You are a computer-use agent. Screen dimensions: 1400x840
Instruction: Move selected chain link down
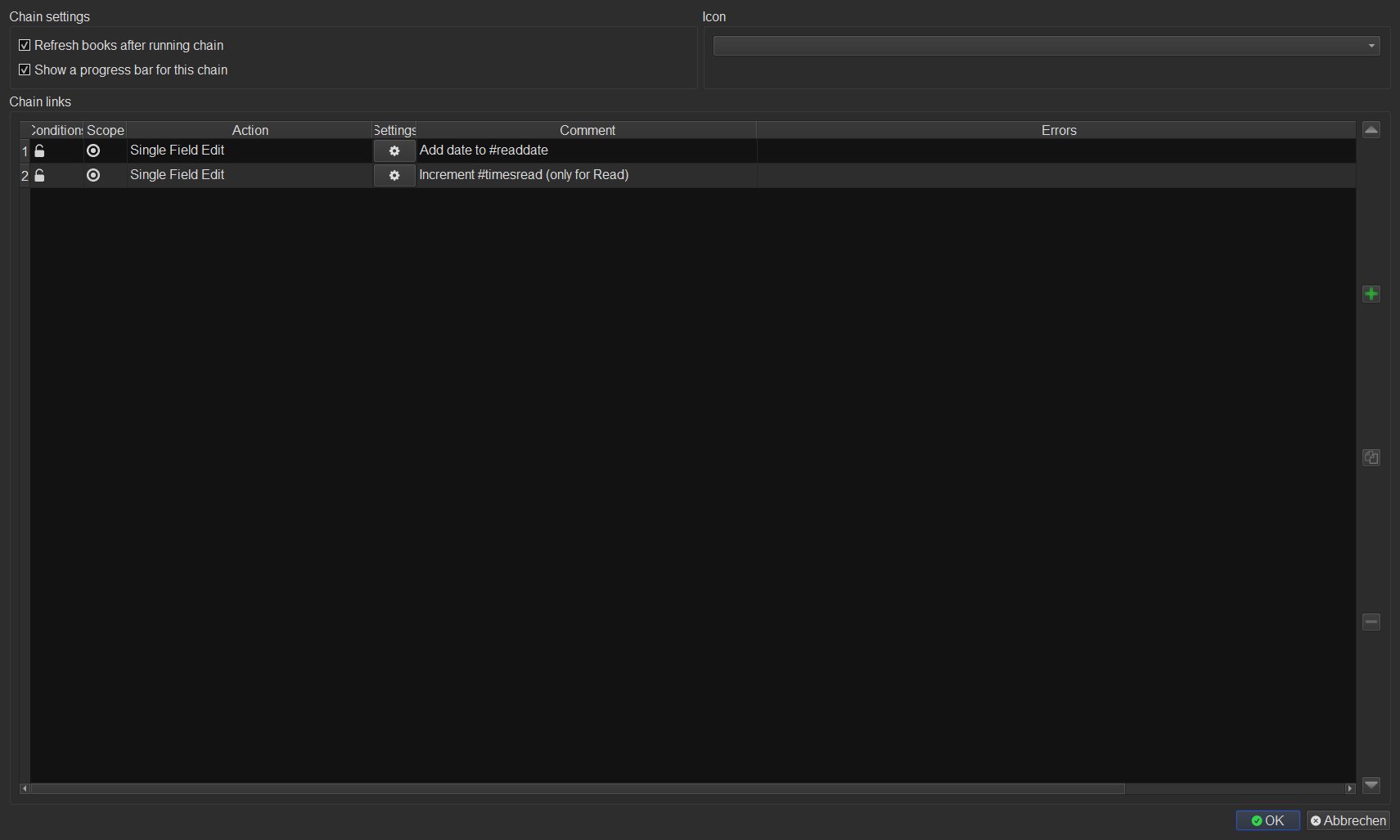pyautogui.click(x=1371, y=785)
